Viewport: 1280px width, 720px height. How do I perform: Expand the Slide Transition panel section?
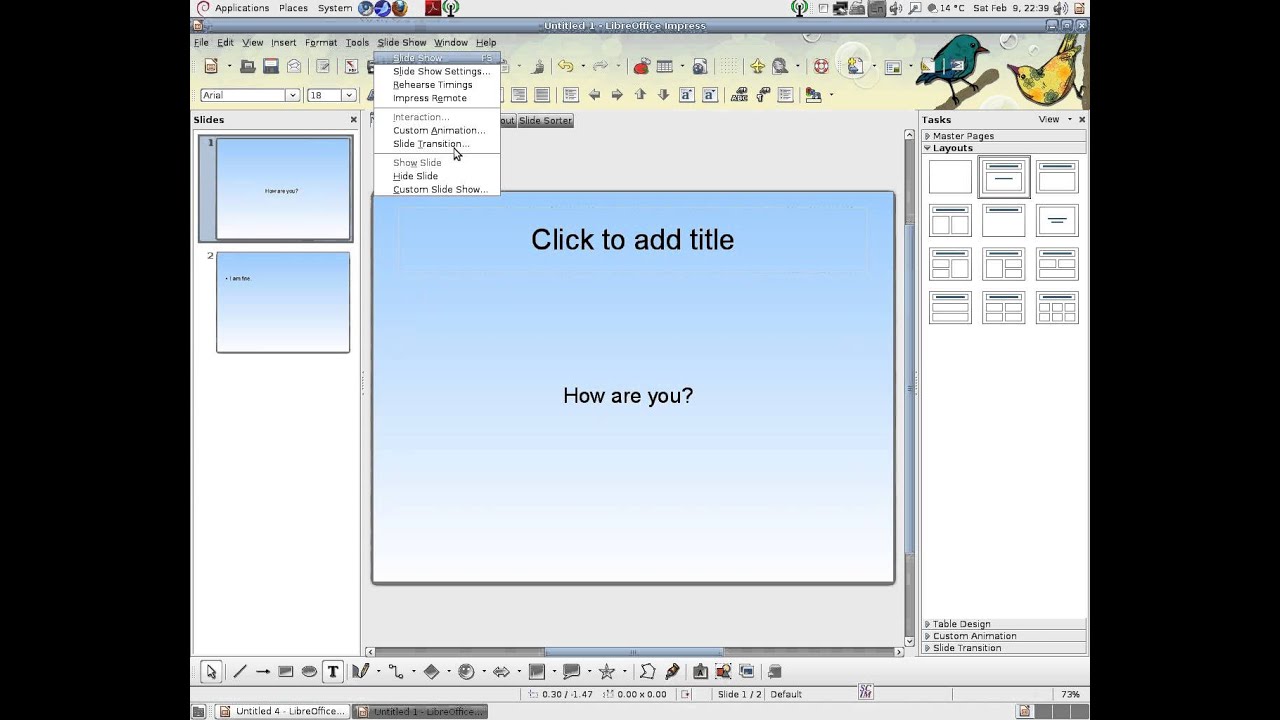(x=1004, y=648)
